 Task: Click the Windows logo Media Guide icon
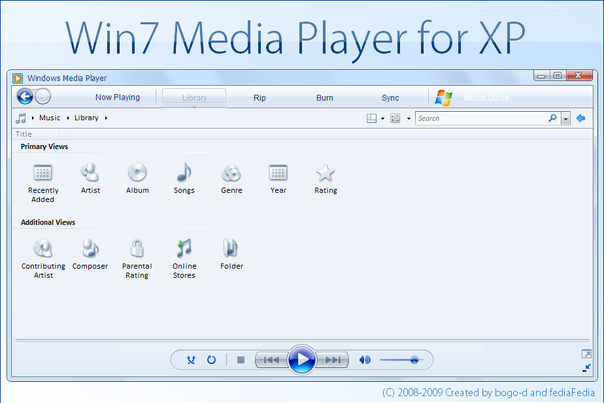(x=443, y=97)
